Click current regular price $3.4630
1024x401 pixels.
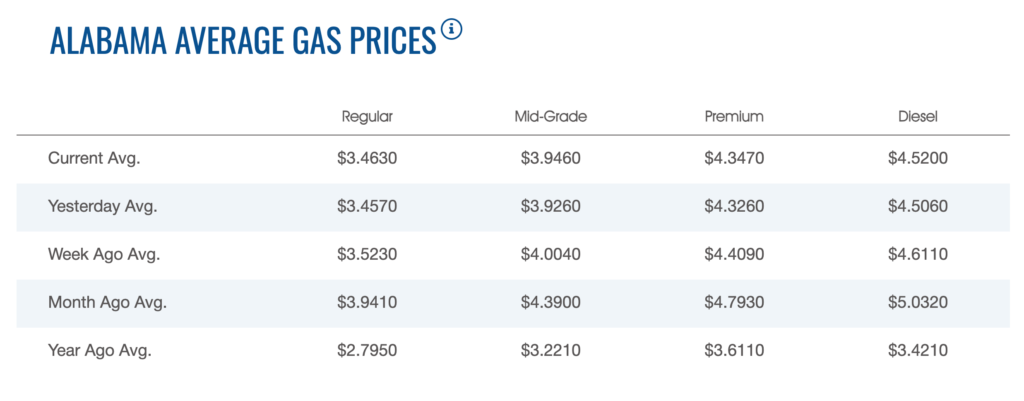coord(367,159)
